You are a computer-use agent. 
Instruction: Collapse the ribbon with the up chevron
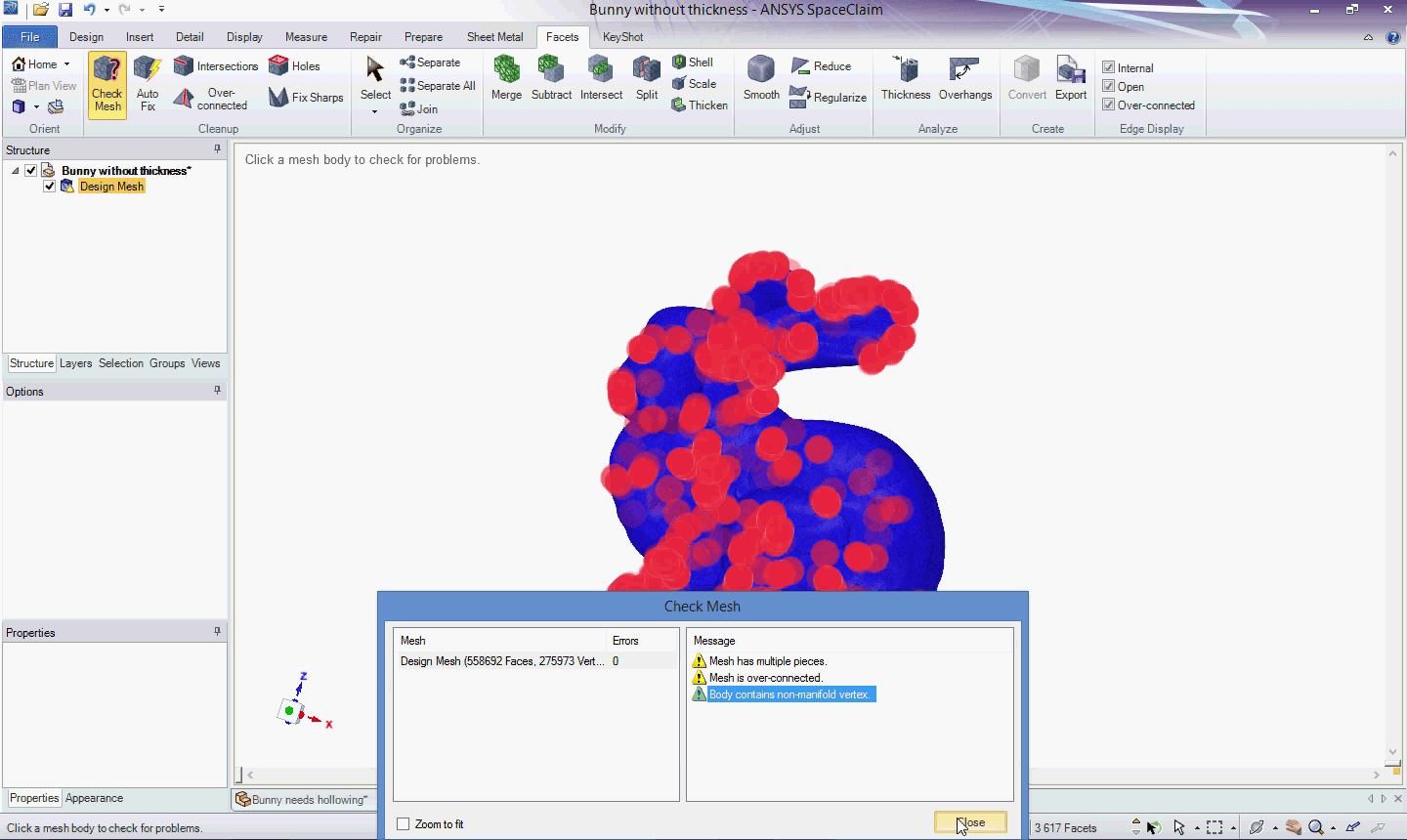coord(1368,37)
